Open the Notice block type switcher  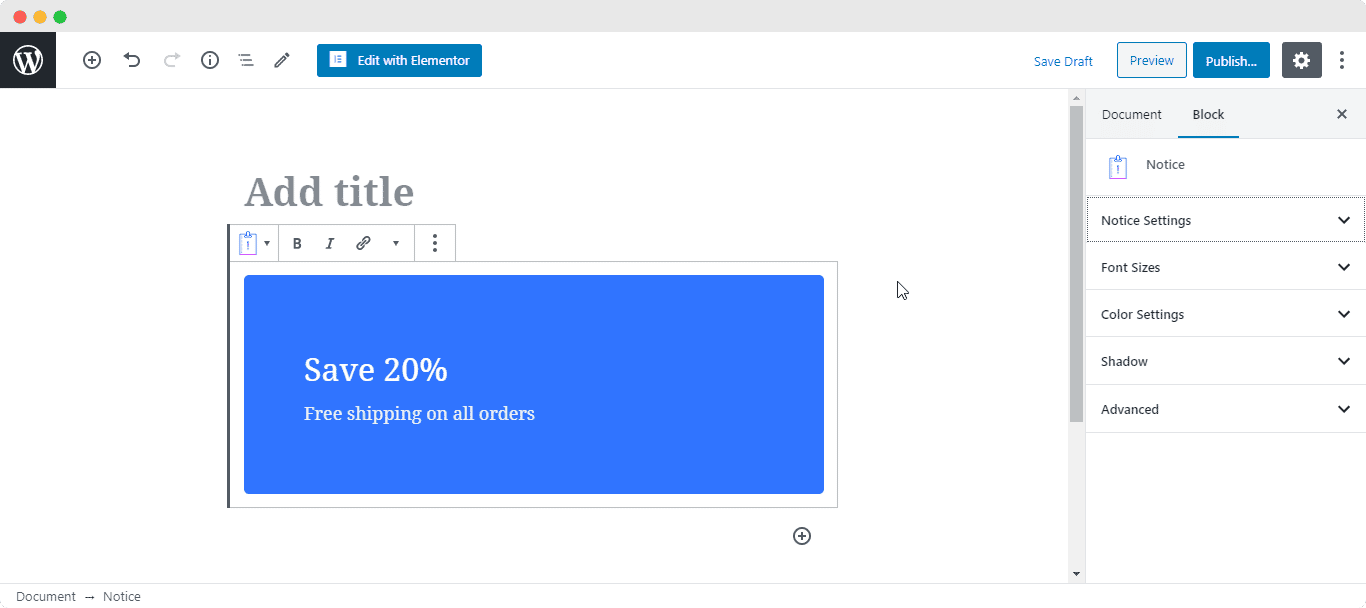(x=254, y=243)
